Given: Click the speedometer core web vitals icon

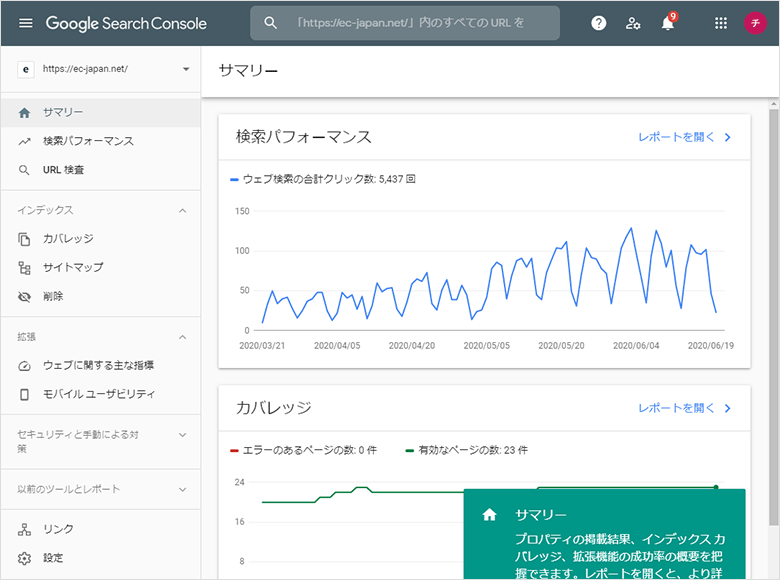Looking at the screenshot, I should coord(24,366).
